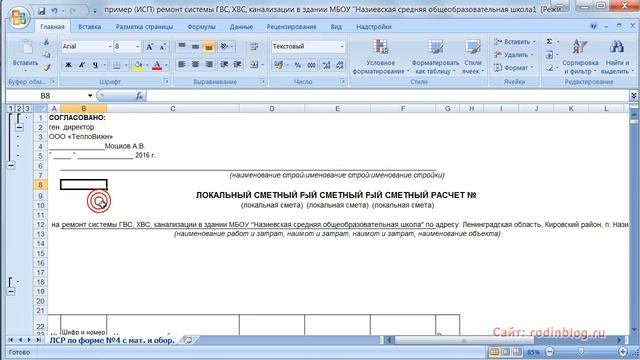Toggle italic (К) formatting
The width and height of the screenshot is (640, 360).
point(82,65)
